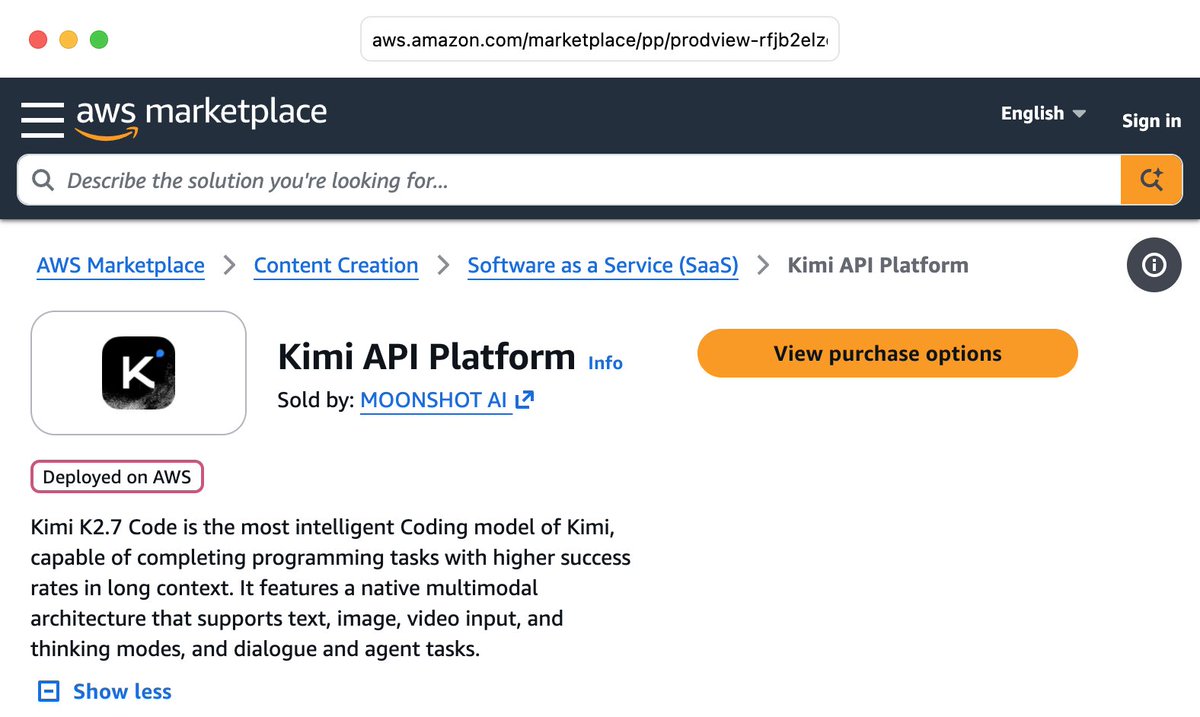Open the hamburger navigation menu
Viewport: 1200px width, 717px height.
(42, 120)
